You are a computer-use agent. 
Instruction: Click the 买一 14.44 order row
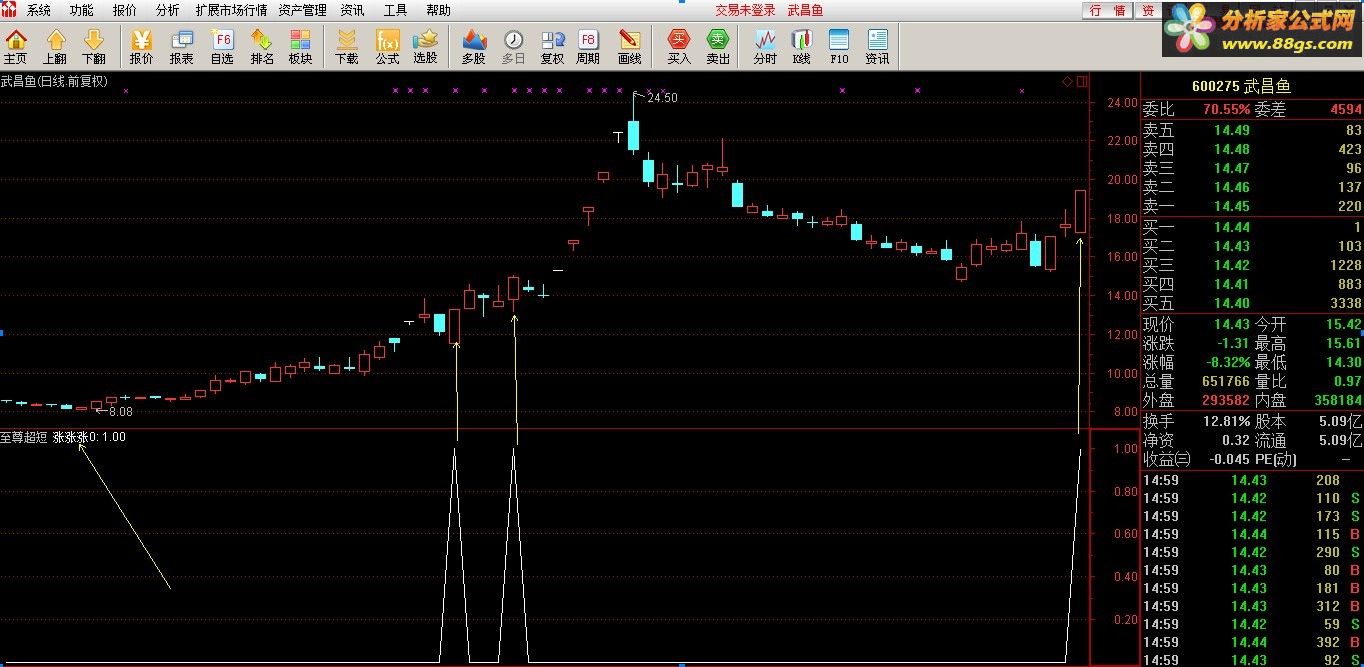click(x=1252, y=227)
